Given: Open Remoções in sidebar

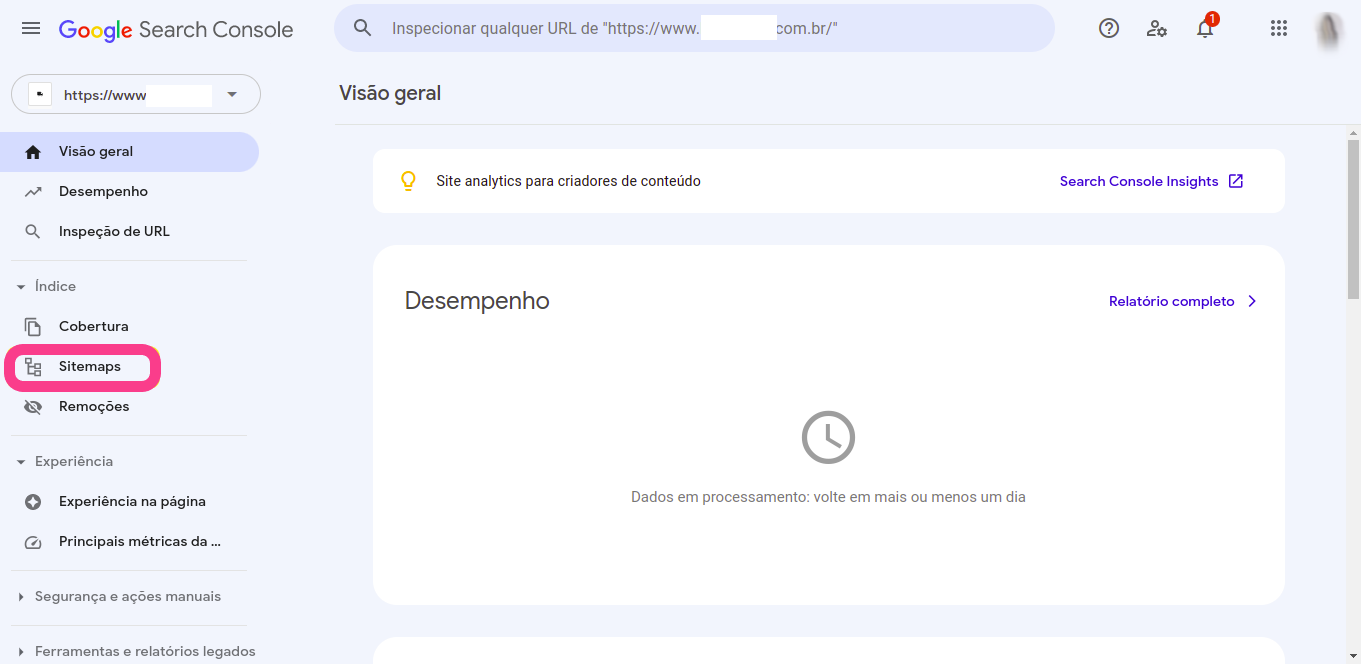Looking at the screenshot, I should (130, 407).
